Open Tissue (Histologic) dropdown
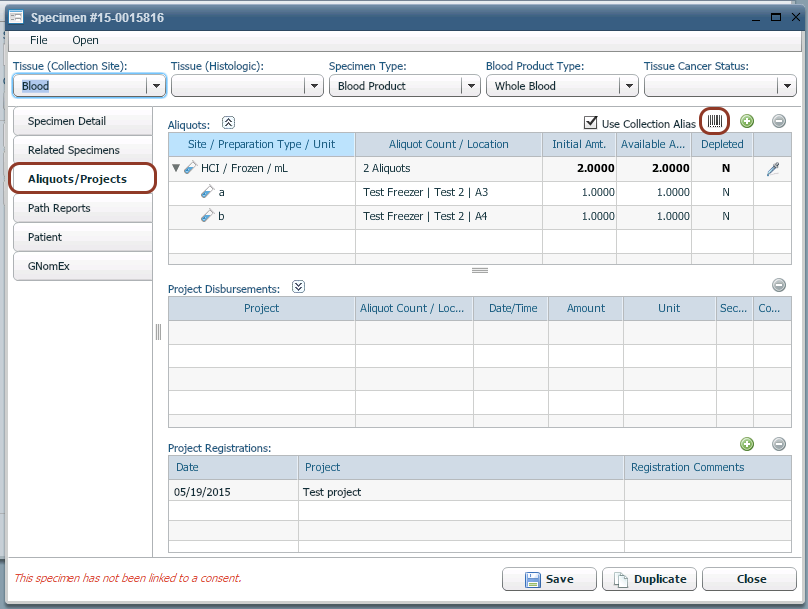The width and height of the screenshot is (808, 609). pyautogui.click(x=314, y=86)
